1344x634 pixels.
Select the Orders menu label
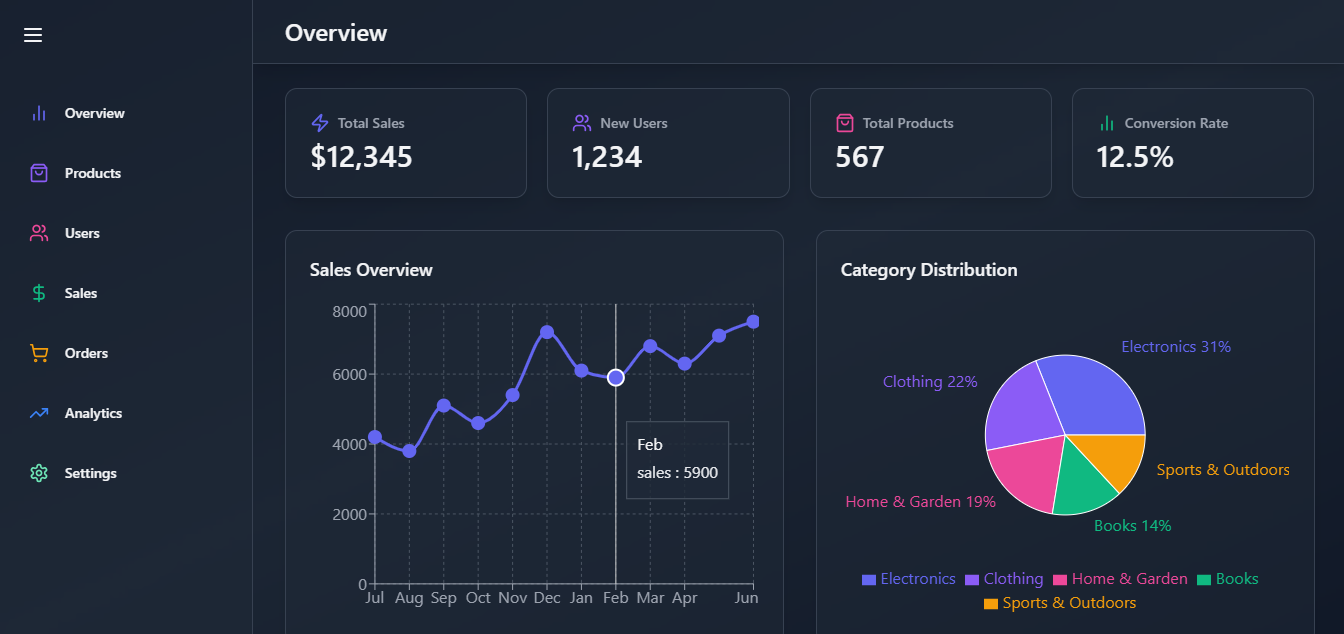(86, 353)
